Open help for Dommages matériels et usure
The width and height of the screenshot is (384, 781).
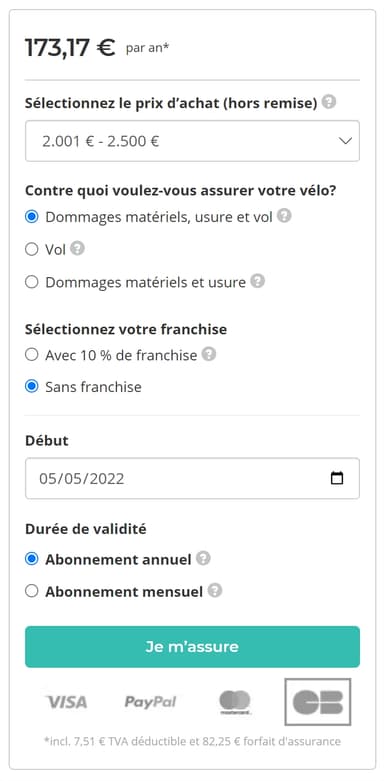[x=257, y=281]
